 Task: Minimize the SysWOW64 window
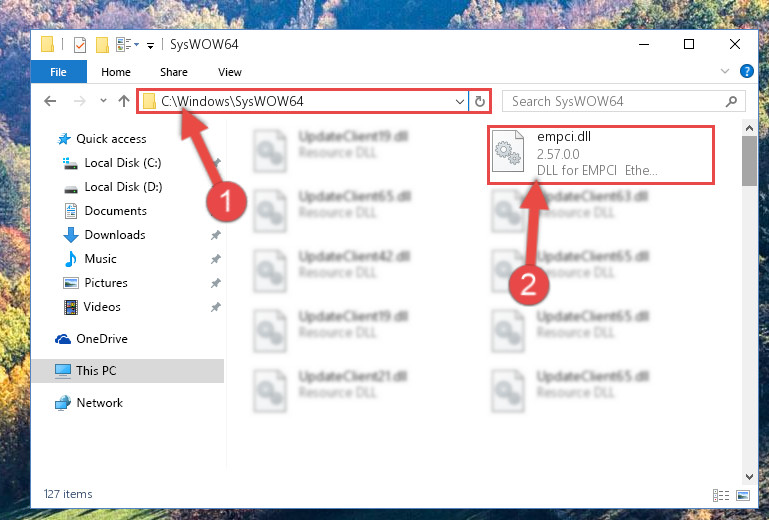644,44
